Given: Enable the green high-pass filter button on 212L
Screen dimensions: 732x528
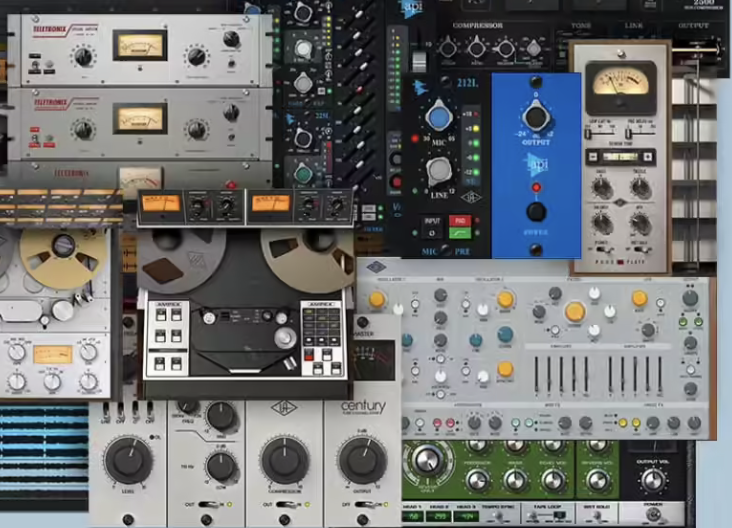Looking at the screenshot, I should (x=460, y=233).
